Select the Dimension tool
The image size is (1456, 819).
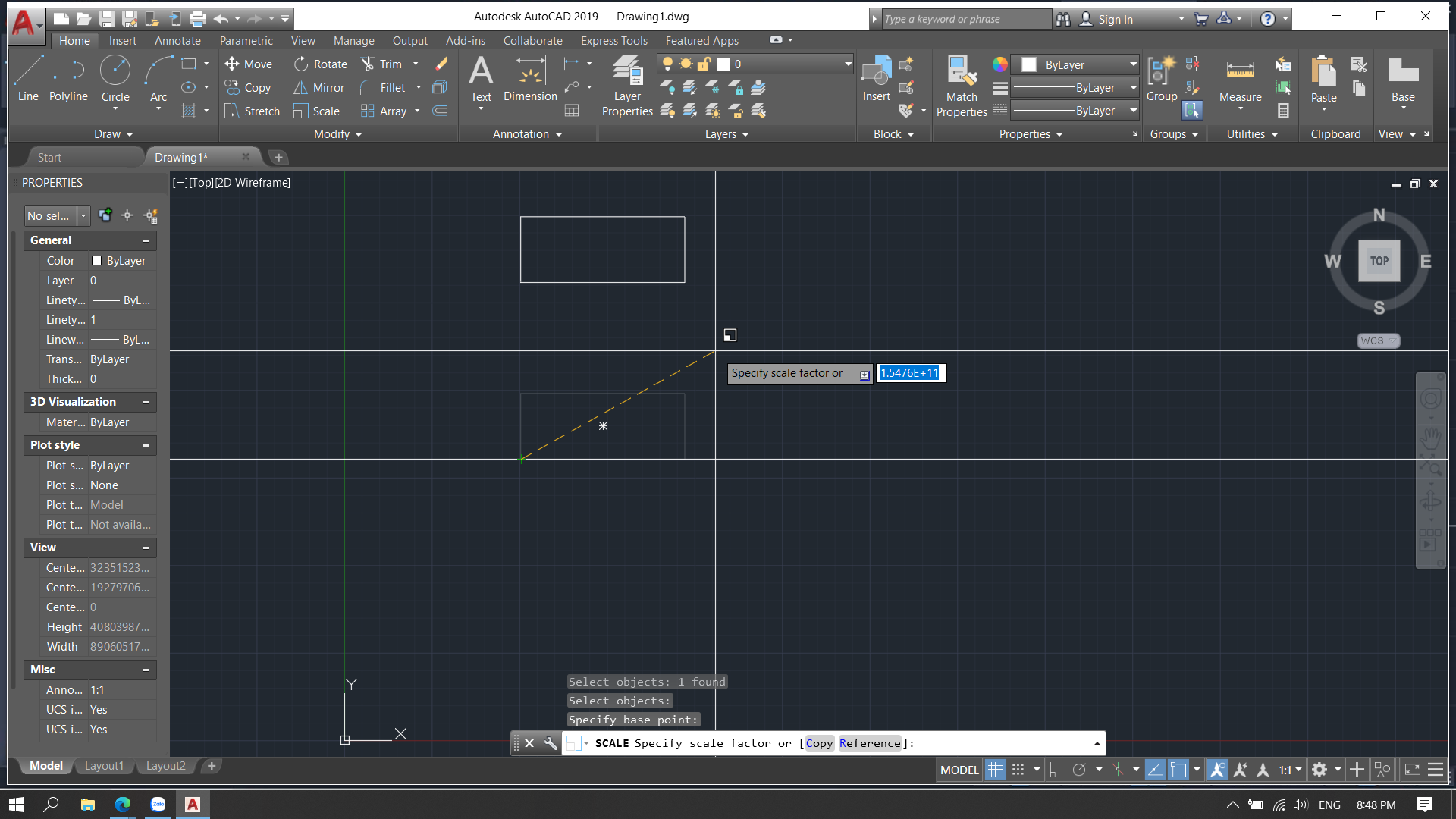(530, 78)
